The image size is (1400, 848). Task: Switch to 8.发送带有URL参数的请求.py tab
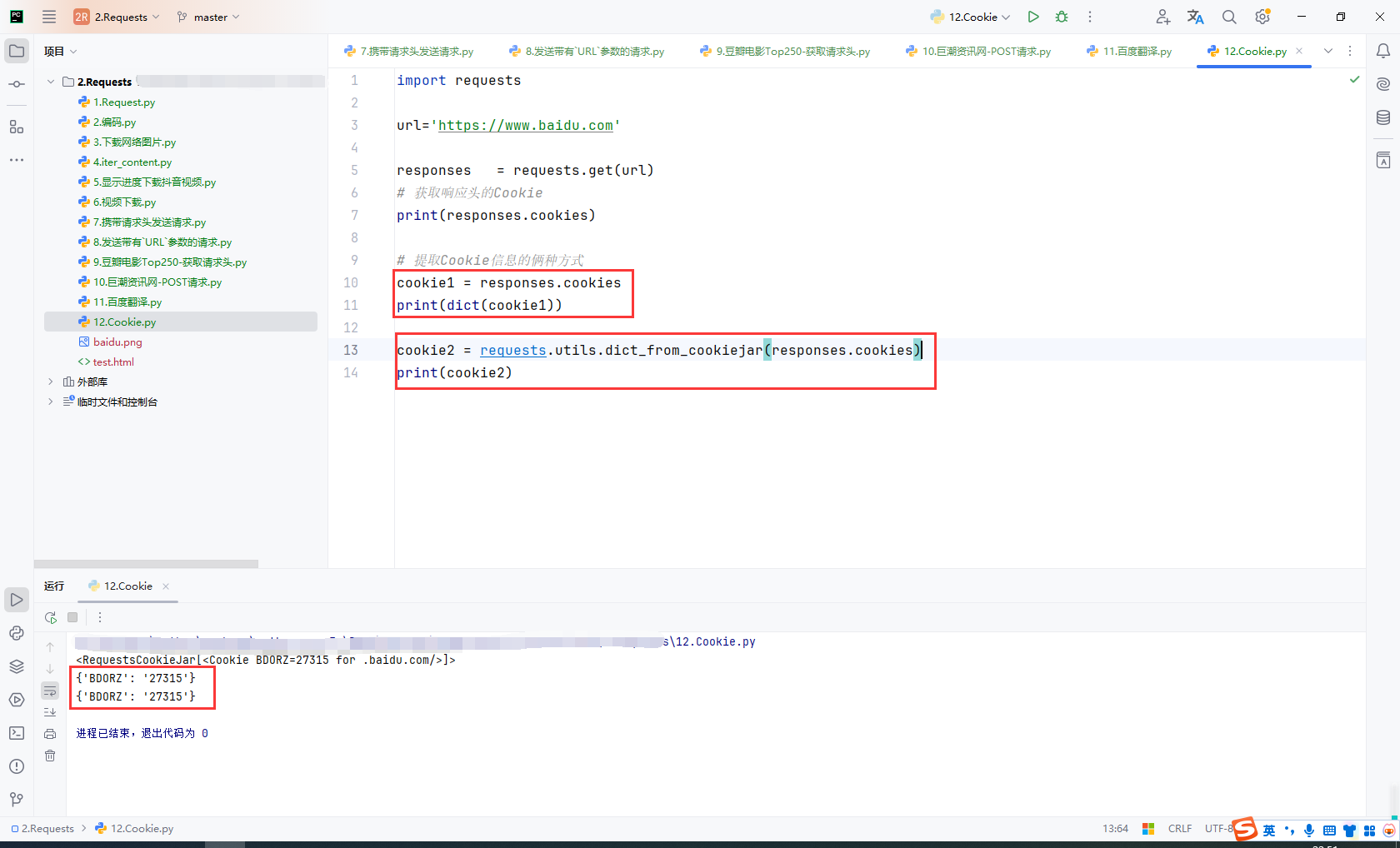(587, 51)
